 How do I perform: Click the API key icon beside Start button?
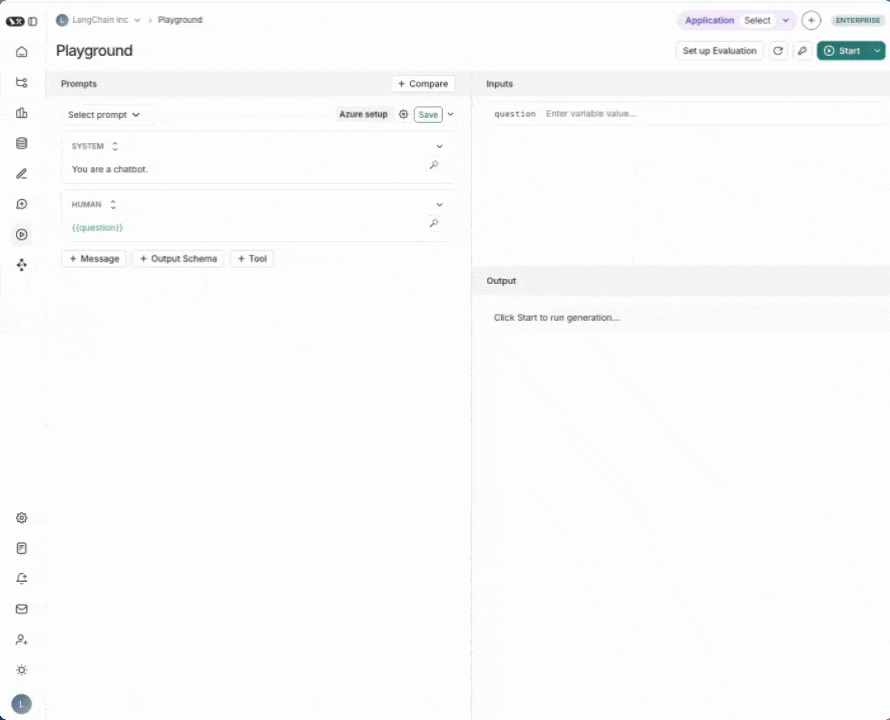[802, 51]
